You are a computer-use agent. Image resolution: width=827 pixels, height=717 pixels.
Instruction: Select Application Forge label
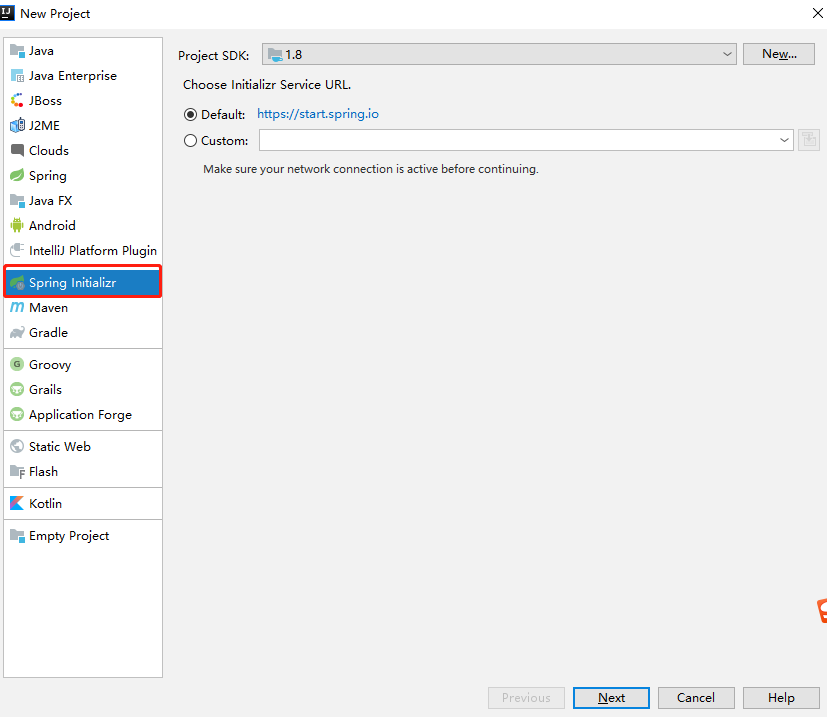[80, 415]
